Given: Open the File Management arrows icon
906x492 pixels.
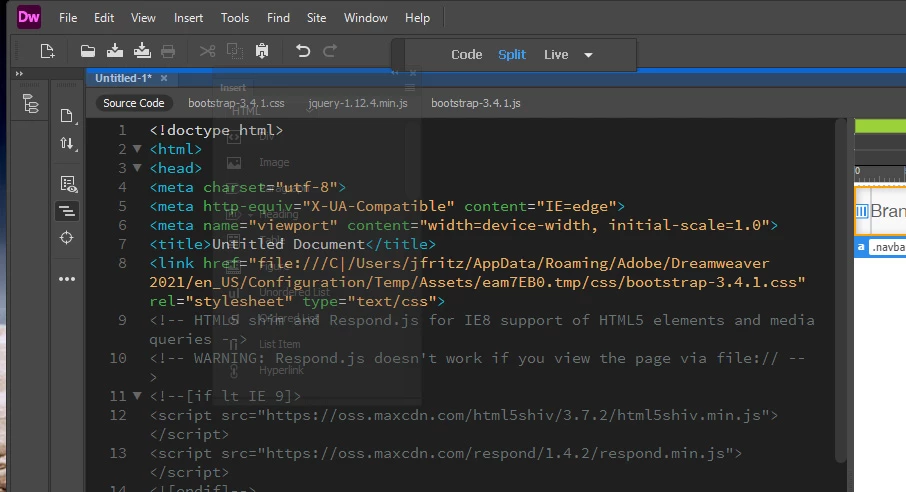Looking at the screenshot, I should (x=68, y=143).
